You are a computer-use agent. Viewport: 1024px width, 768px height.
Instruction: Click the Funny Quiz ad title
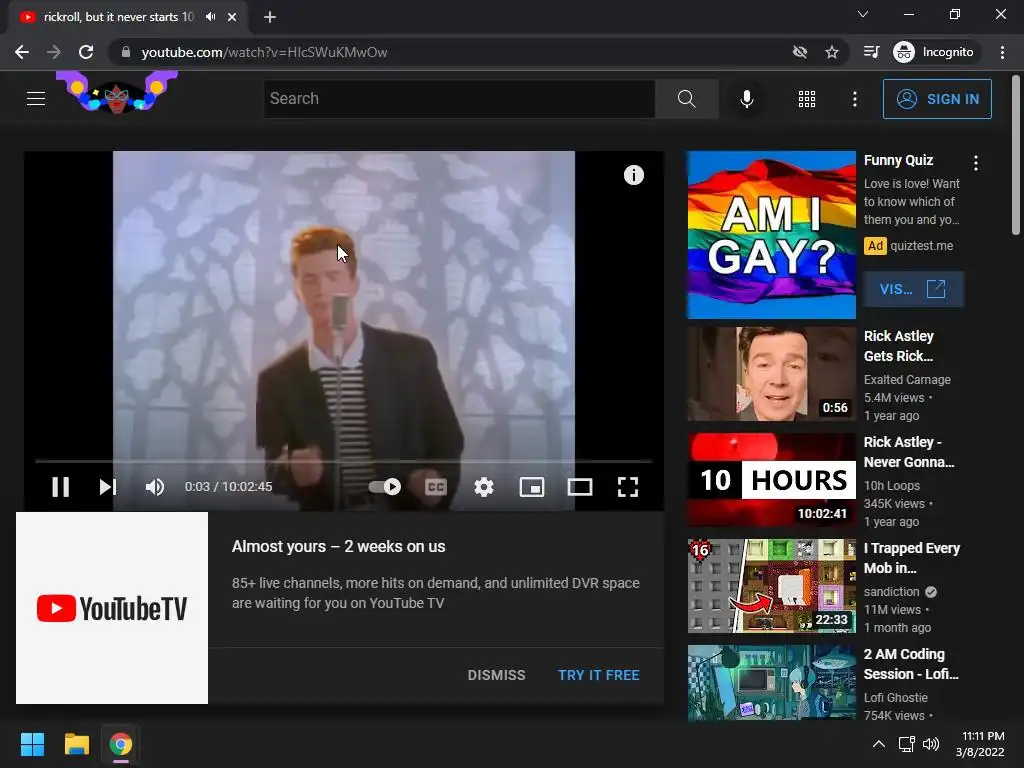pos(898,160)
